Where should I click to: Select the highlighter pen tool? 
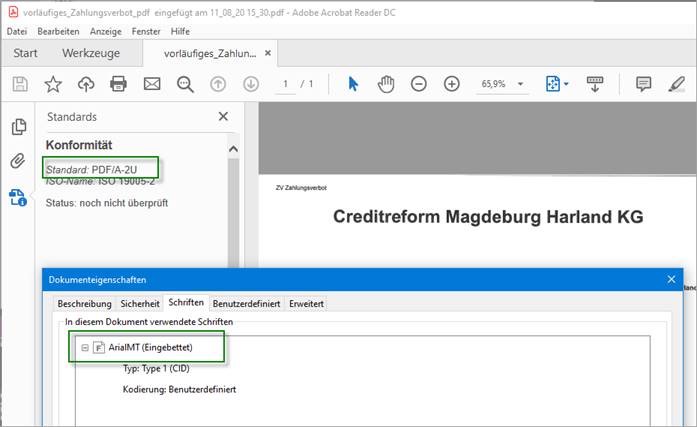coord(677,84)
